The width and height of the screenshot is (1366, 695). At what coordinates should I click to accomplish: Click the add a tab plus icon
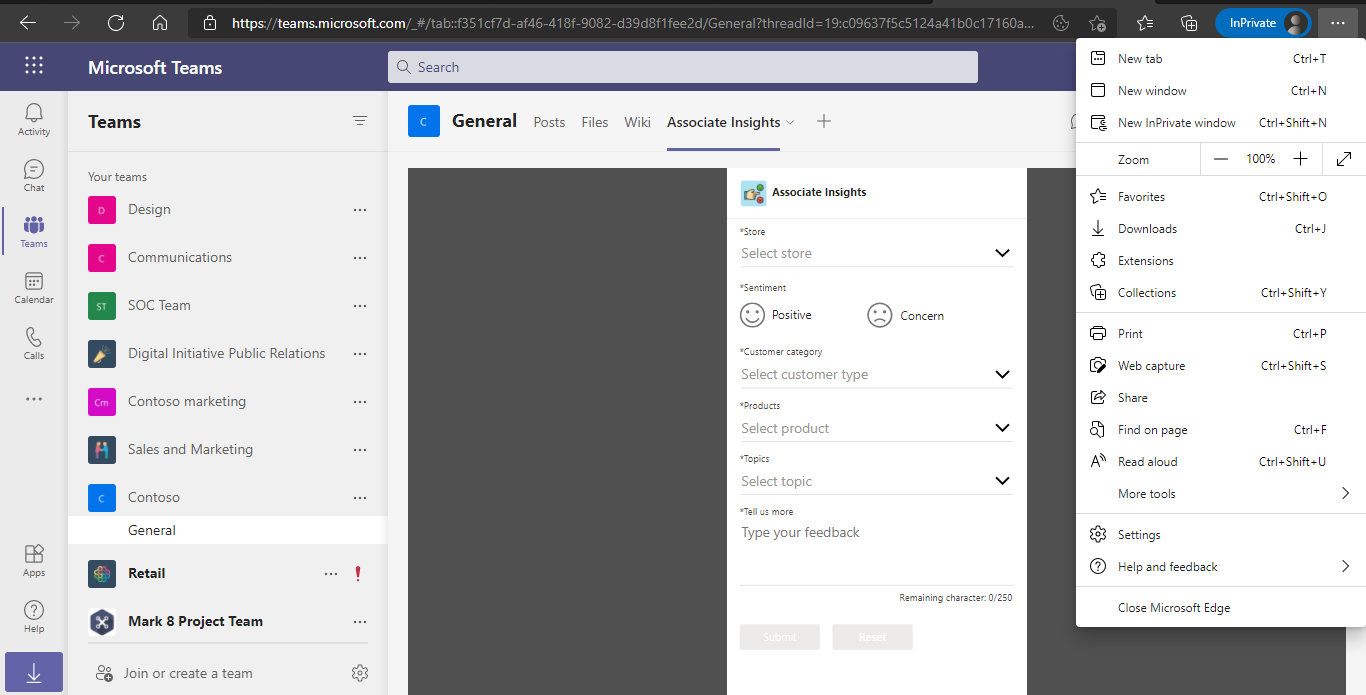coord(824,121)
